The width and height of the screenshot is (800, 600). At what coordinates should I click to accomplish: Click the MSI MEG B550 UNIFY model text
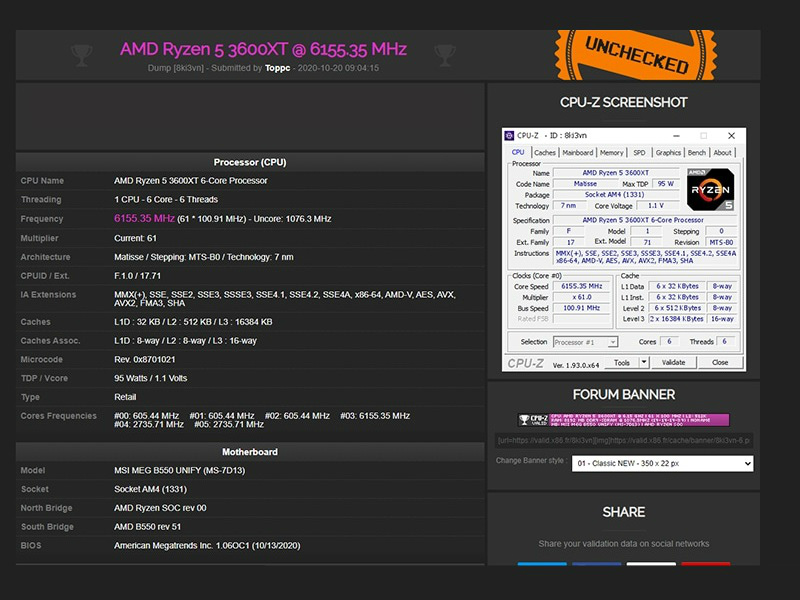click(x=180, y=470)
